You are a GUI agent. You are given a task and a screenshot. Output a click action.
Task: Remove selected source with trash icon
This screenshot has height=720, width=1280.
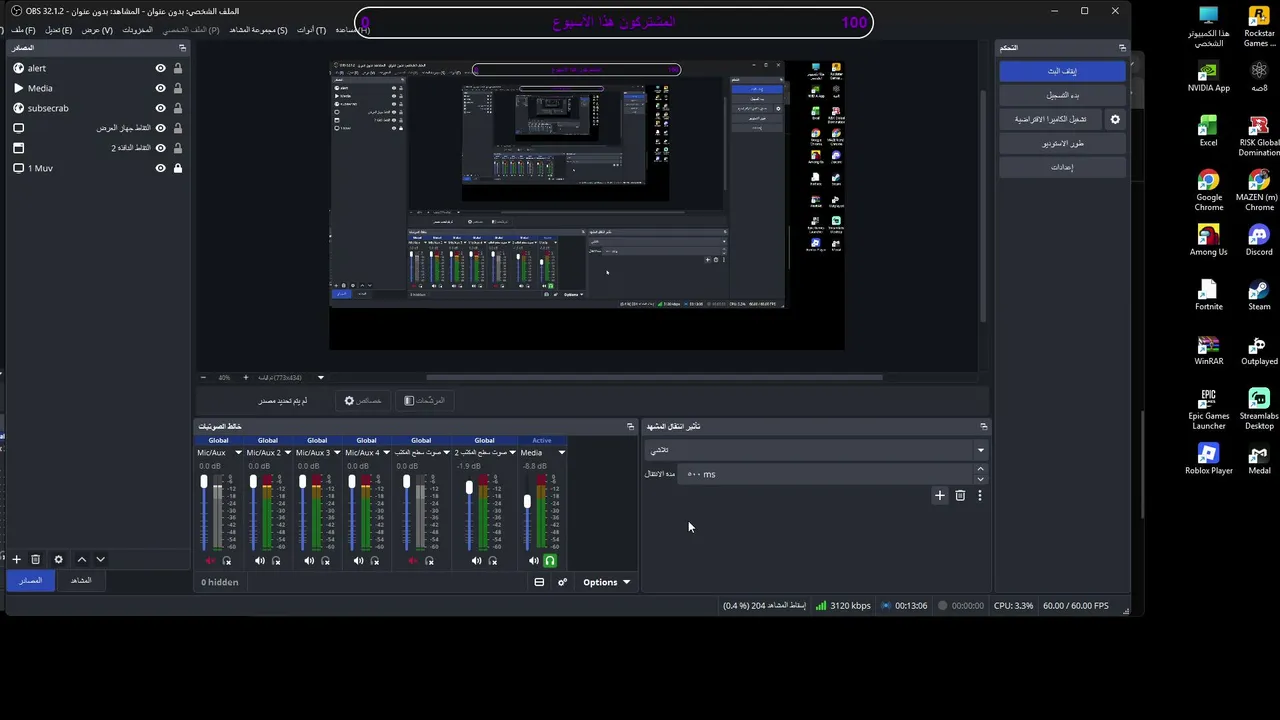35,559
